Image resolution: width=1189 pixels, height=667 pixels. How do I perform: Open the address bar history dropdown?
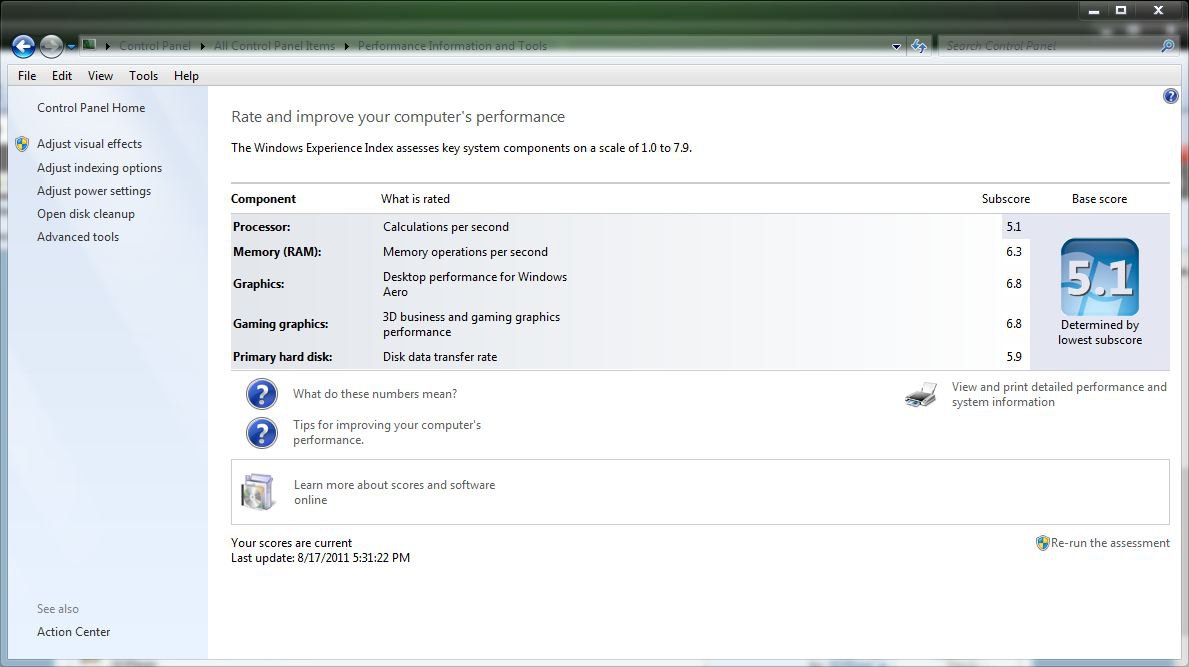pos(896,46)
